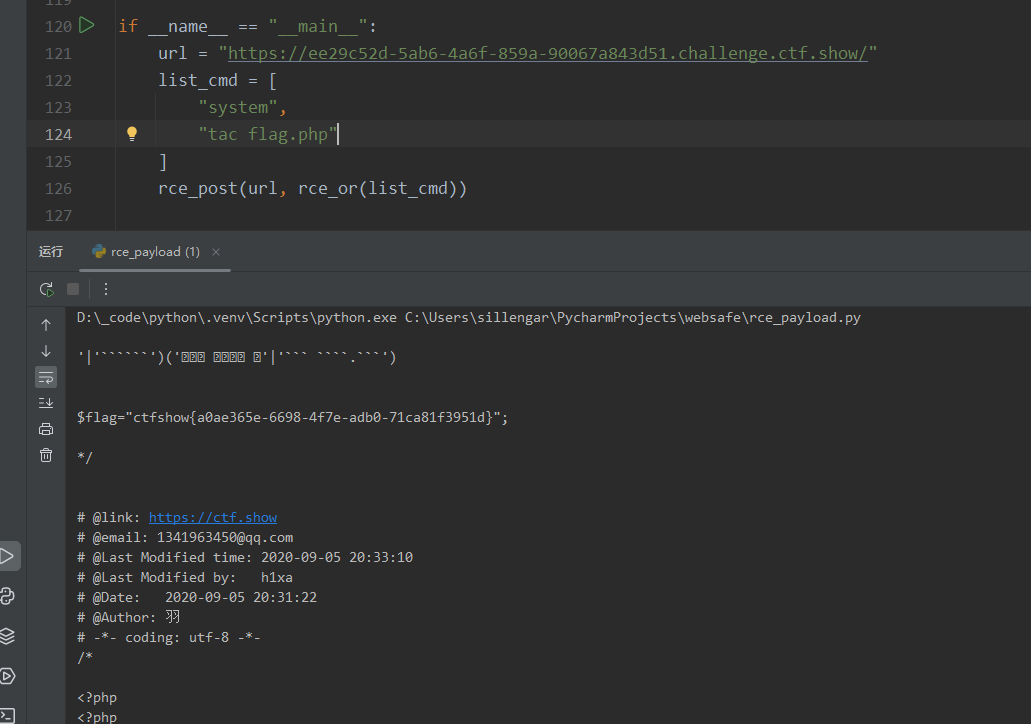Image resolution: width=1031 pixels, height=724 pixels.
Task: Click the python.exe command path line
Action: (469, 318)
